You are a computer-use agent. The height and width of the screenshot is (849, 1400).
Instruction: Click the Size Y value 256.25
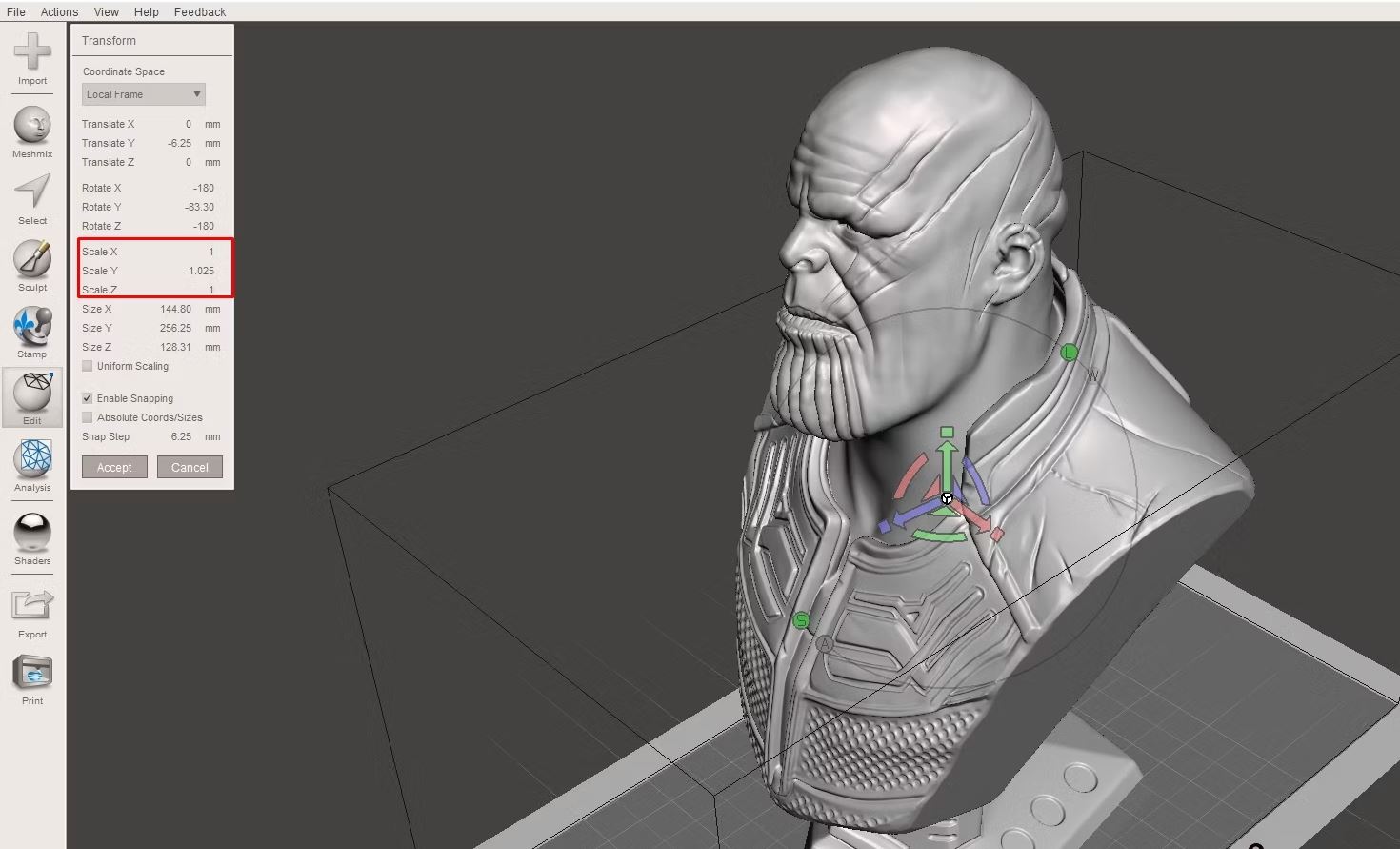point(175,328)
